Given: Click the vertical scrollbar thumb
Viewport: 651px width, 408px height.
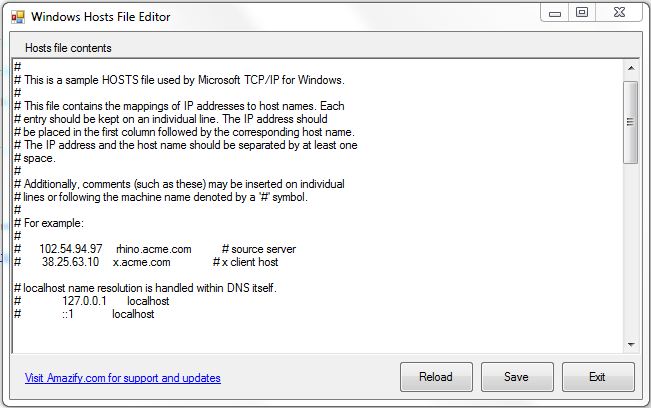Looking at the screenshot, I should [x=630, y=121].
